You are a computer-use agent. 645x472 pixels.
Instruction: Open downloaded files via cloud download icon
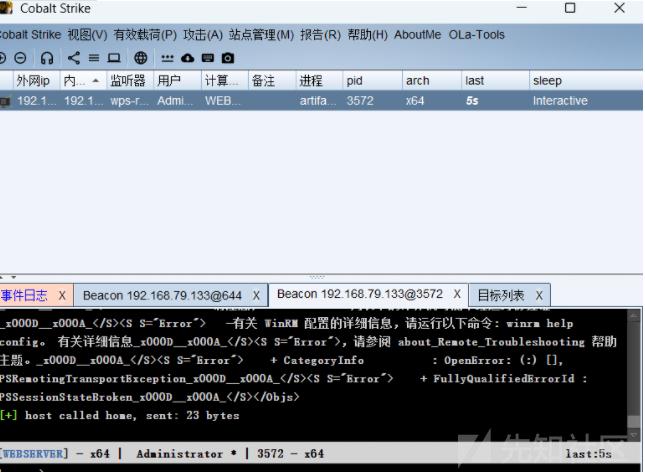[188, 58]
